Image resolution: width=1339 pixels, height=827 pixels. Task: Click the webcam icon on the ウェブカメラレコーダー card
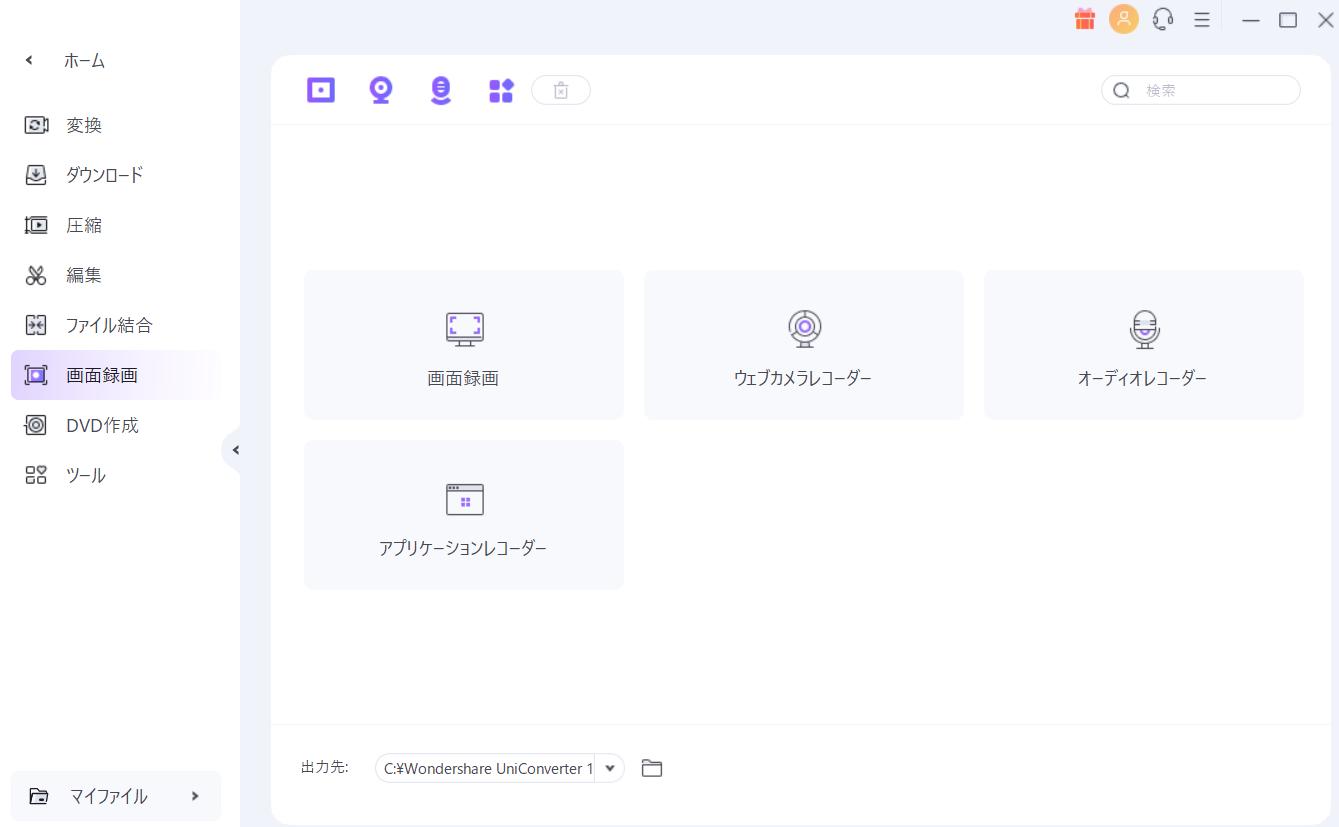point(804,328)
